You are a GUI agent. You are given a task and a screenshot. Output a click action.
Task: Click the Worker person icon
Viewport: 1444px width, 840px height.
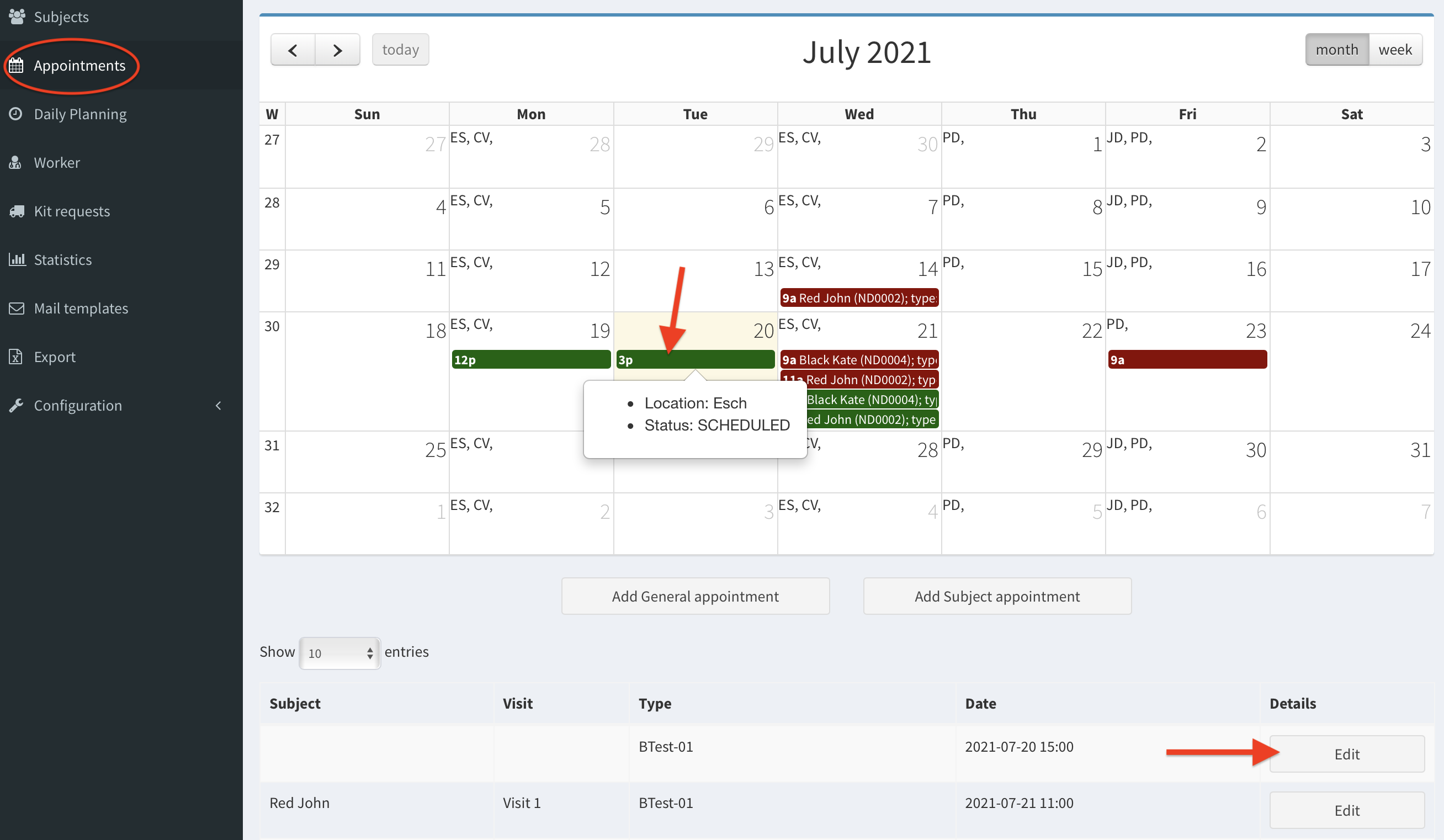coord(16,163)
